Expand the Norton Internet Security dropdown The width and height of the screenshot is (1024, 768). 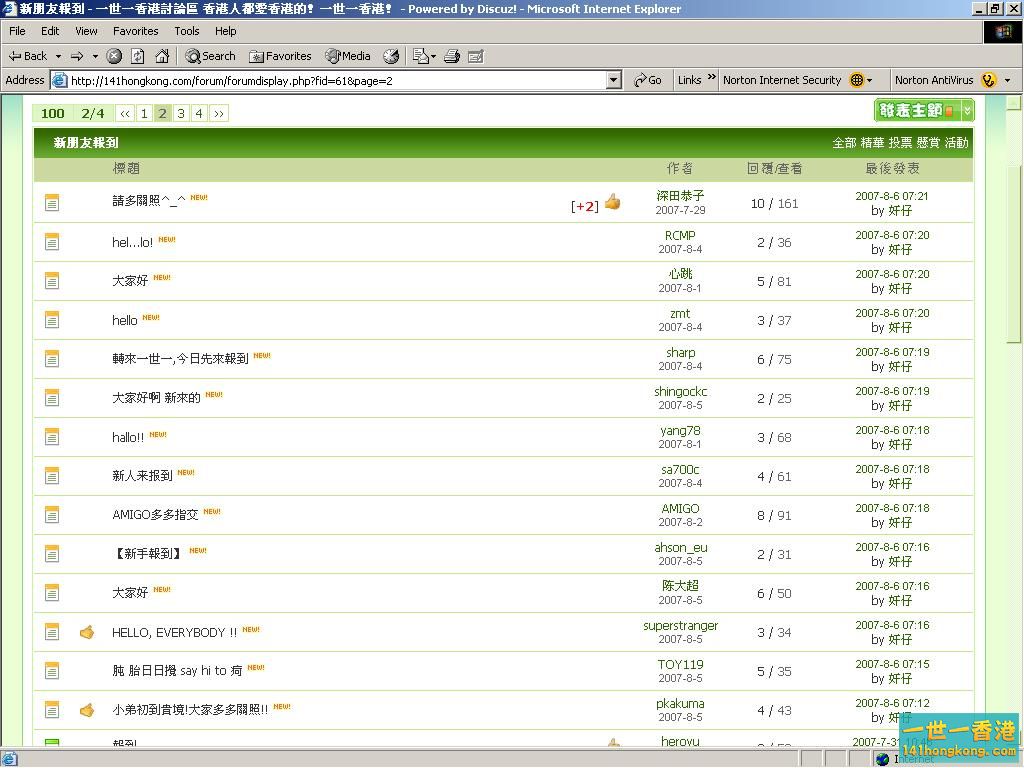870,80
